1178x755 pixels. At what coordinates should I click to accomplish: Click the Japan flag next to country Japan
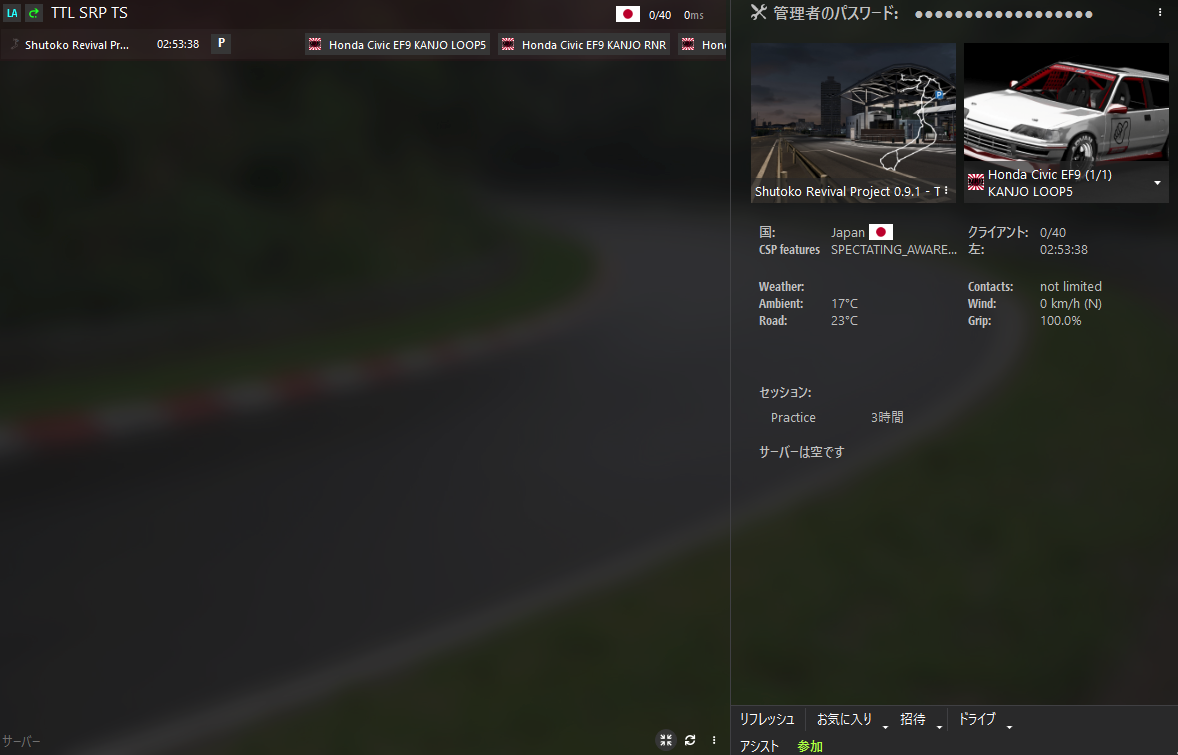click(x=880, y=232)
